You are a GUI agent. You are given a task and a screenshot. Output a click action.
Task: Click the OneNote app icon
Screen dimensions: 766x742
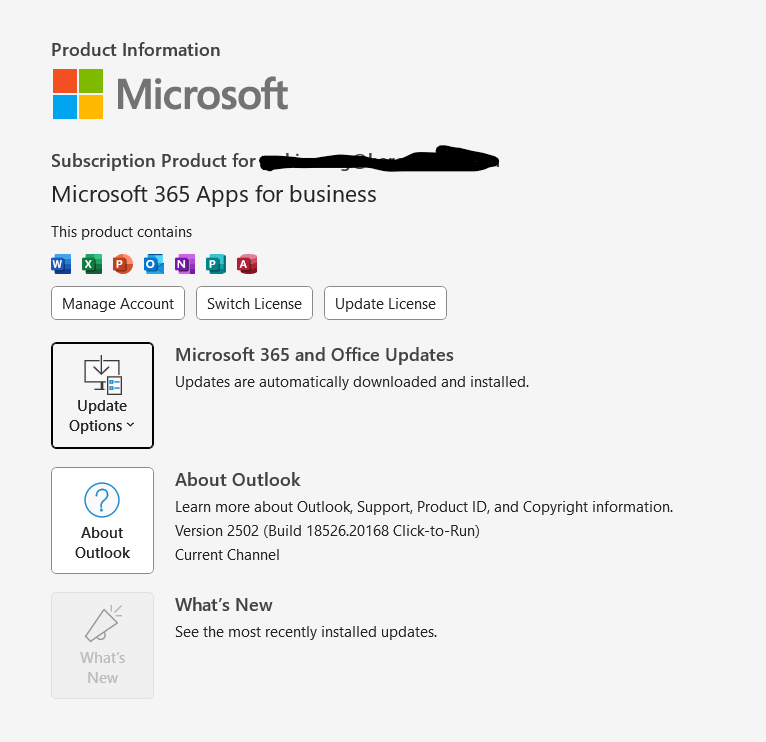pyautogui.click(x=185, y=264)
